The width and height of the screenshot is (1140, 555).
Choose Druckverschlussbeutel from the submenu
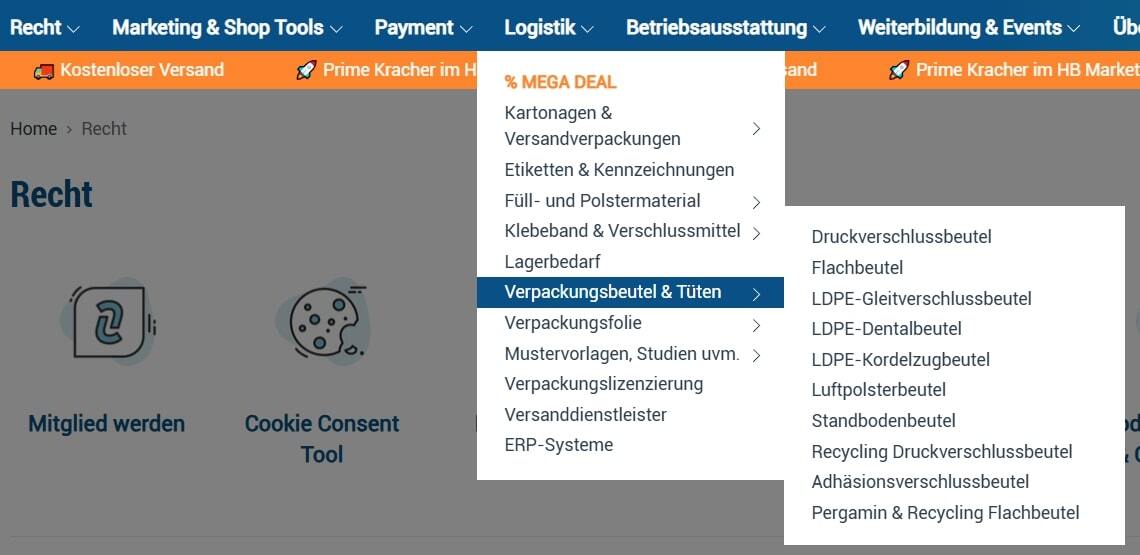click(901, 237)
